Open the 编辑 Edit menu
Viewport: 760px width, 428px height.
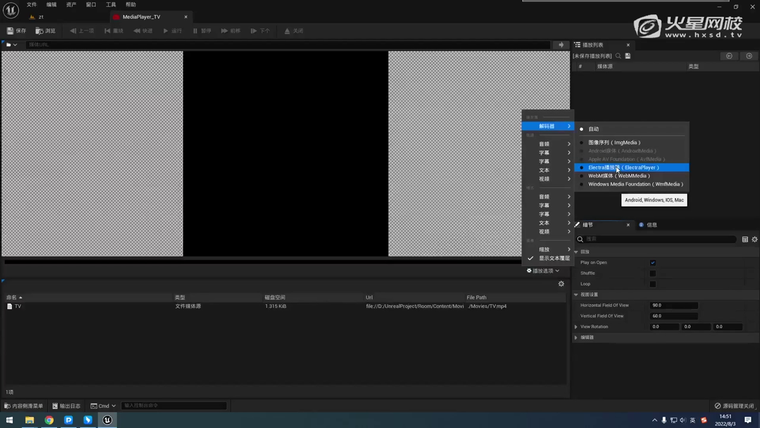(51, 4)
